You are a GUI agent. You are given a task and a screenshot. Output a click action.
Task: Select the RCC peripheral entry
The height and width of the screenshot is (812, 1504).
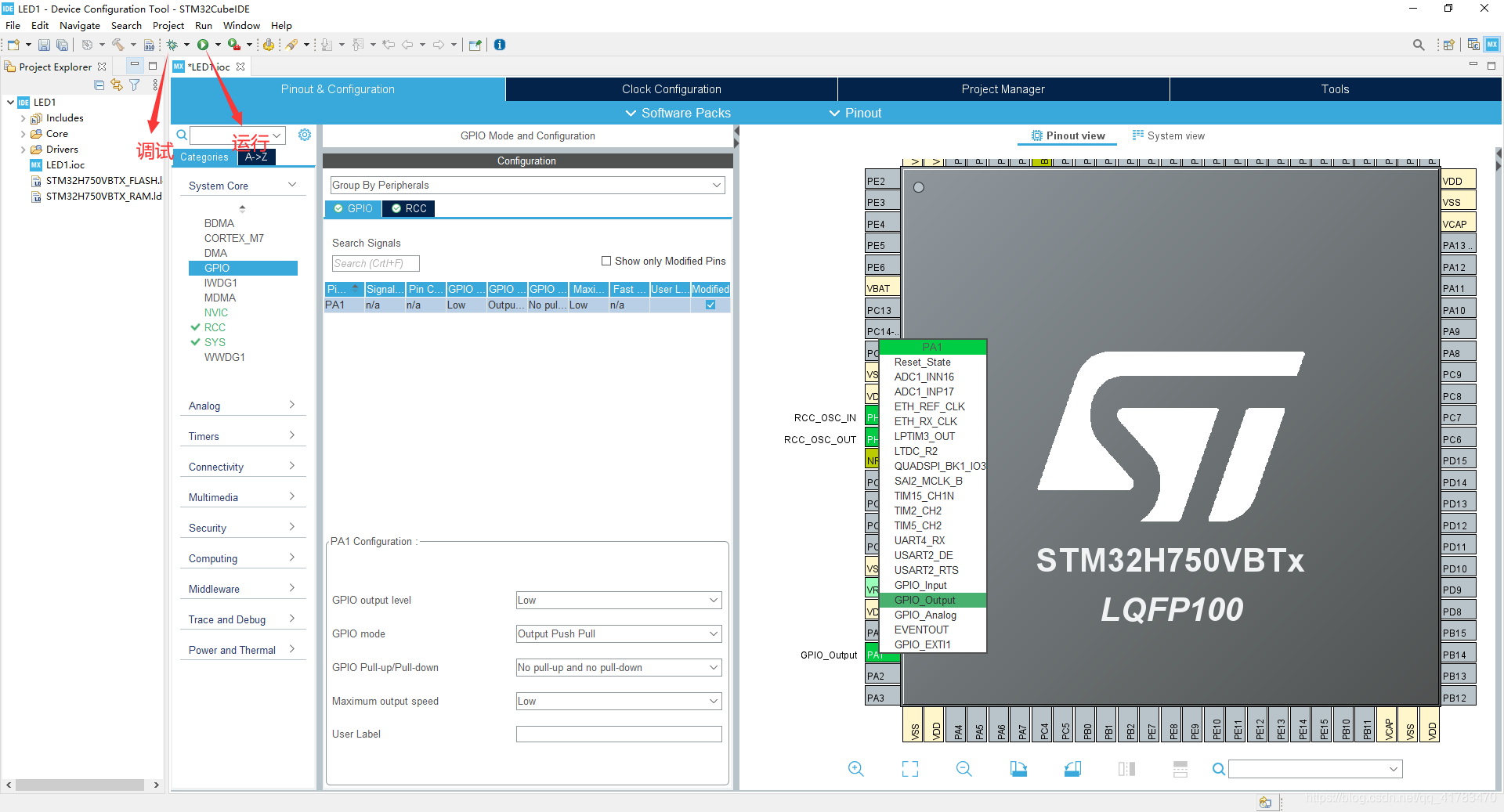pos(215,327)
